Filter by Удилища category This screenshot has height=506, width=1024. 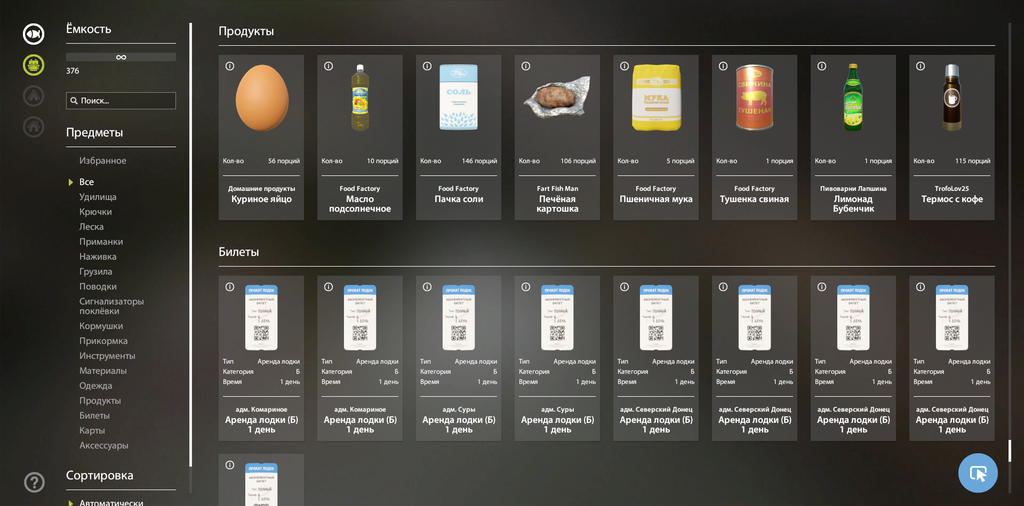pyautogui.click(x=98, y=197)
